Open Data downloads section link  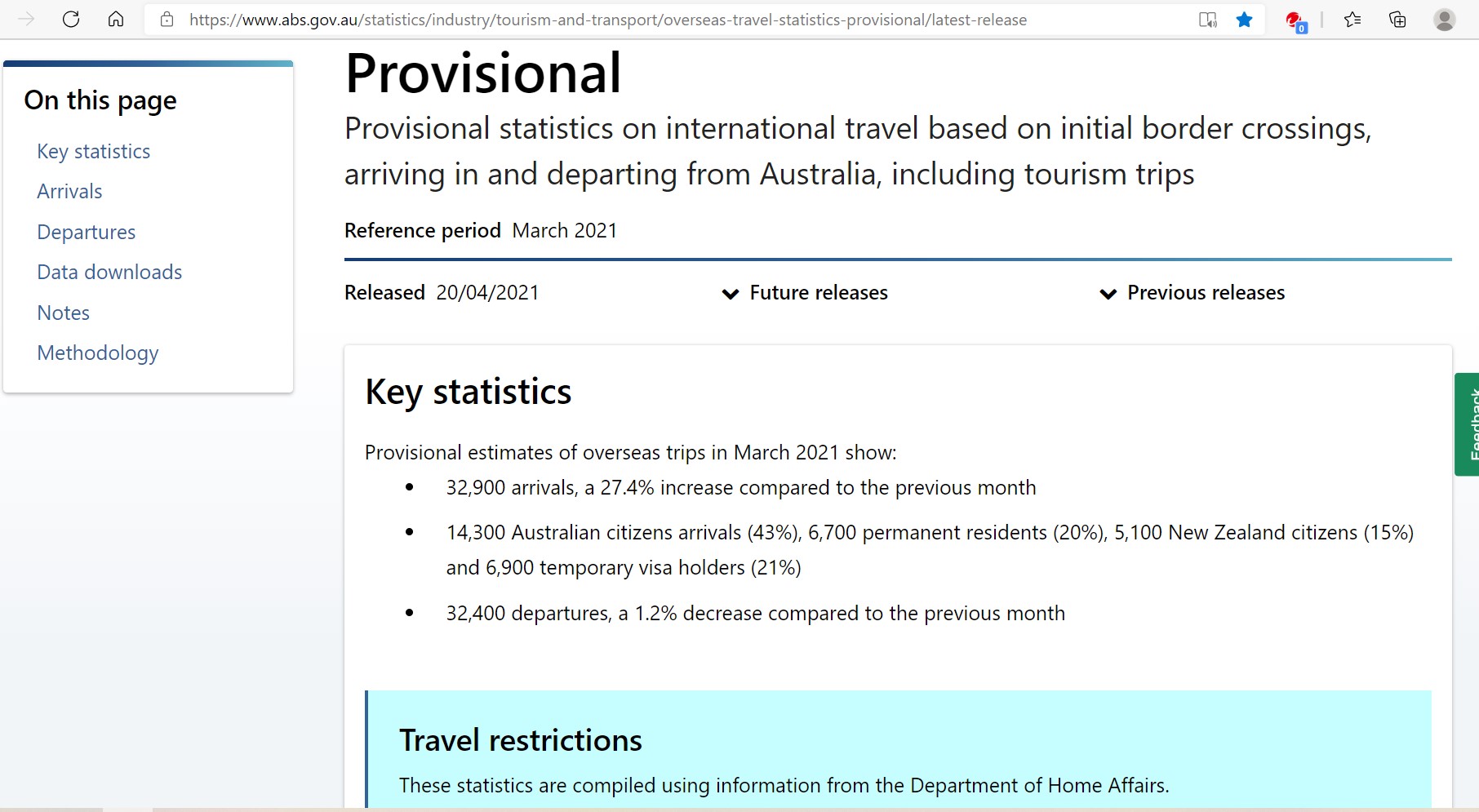coord(109,273)
